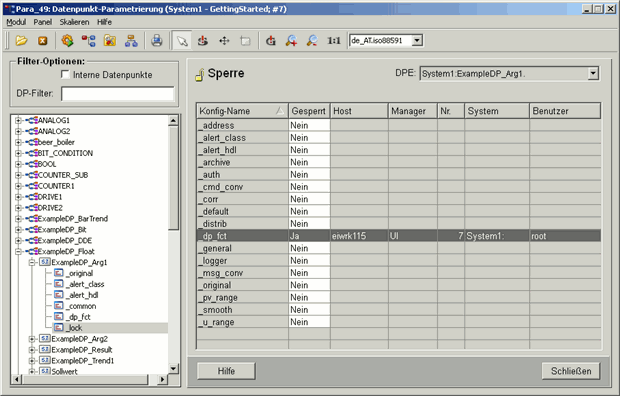Click the orange X close-panel icon
This screenshot has width=620, height=396.
click(42, 40)
